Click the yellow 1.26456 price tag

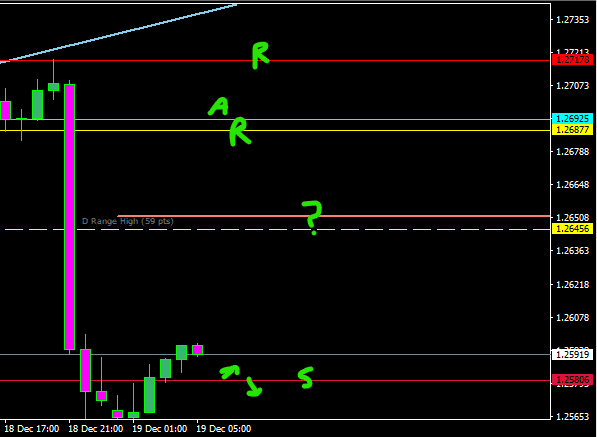tap(572, 229)
